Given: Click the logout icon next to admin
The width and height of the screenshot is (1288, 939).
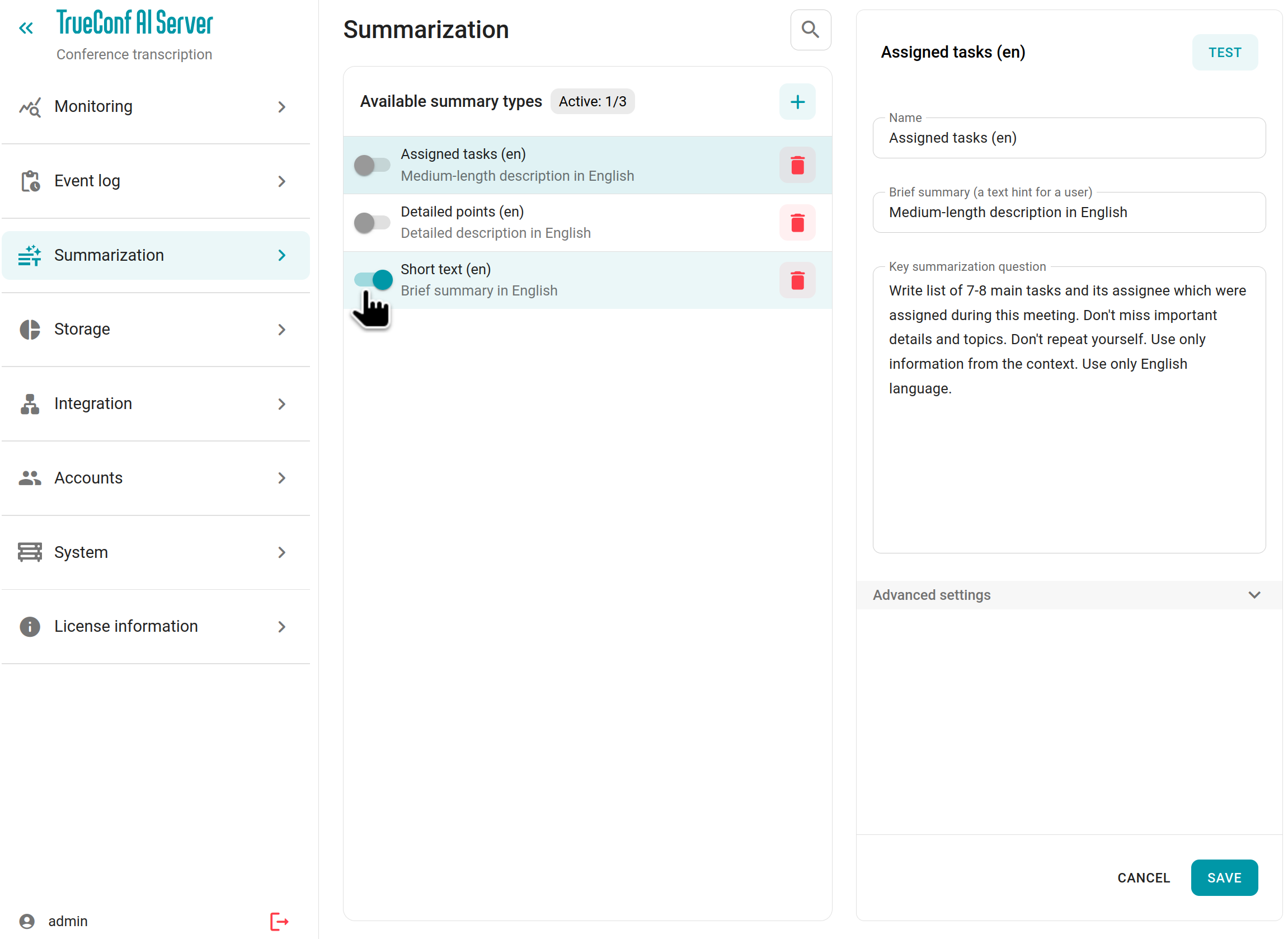Looking at the screenshot, I should [280, 922].
